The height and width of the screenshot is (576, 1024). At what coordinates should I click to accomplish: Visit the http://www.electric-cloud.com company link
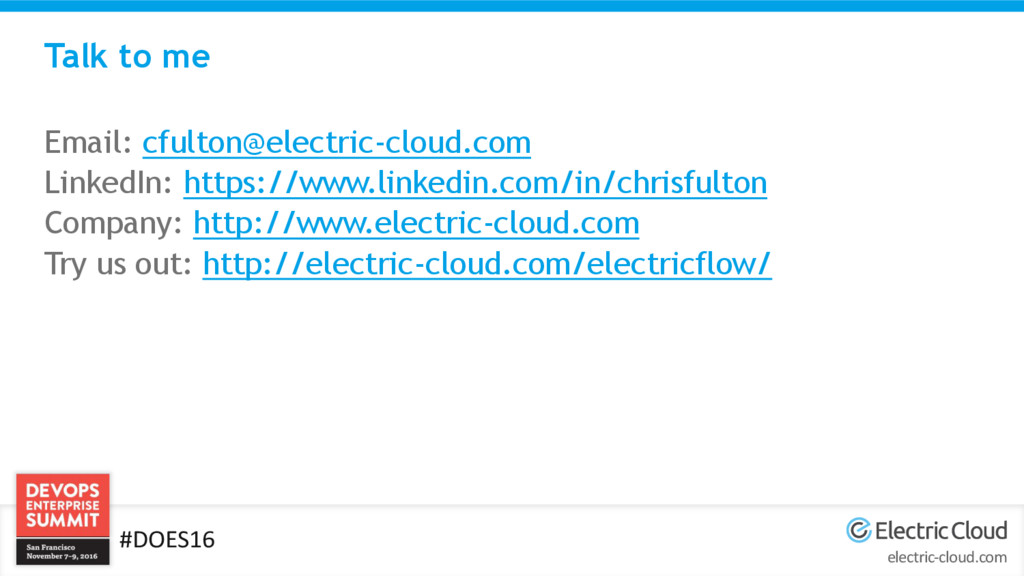[x=416, y=222]
